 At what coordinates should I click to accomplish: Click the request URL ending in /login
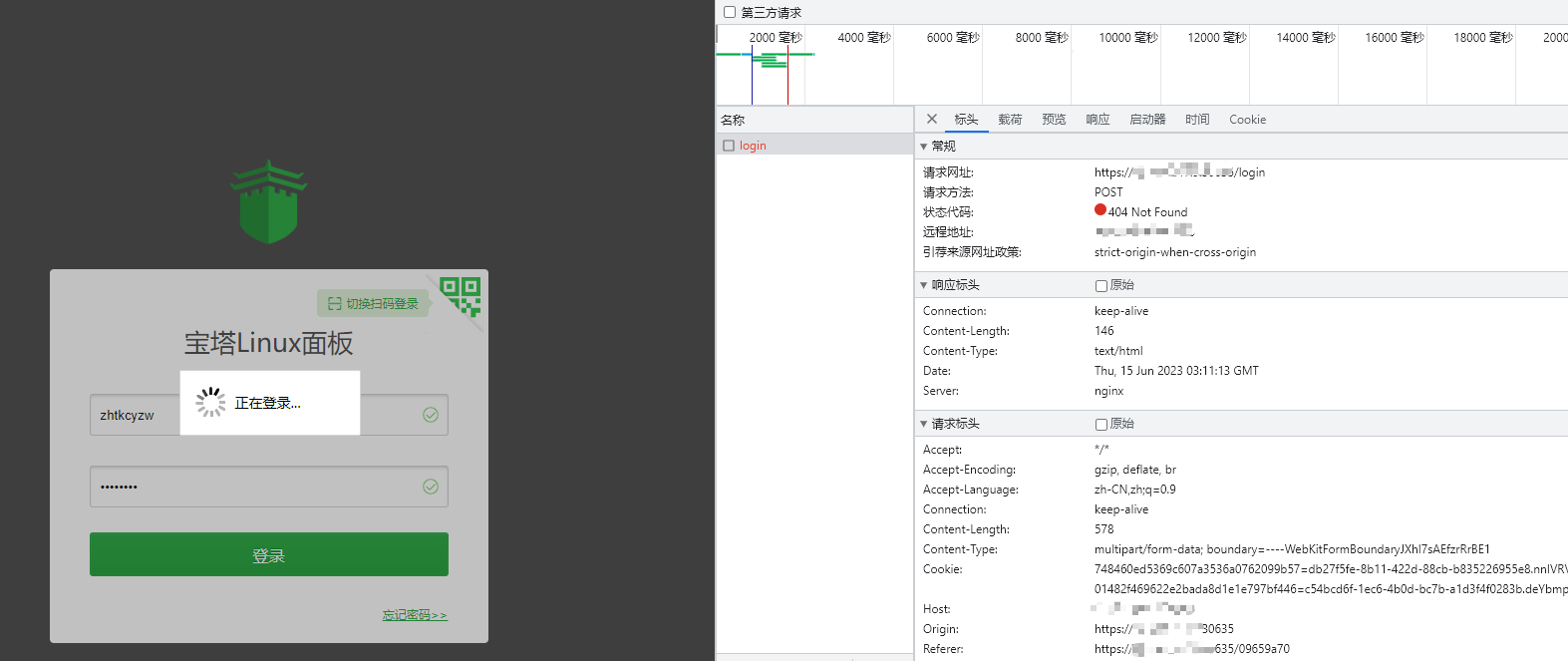tap(1179, 171)
